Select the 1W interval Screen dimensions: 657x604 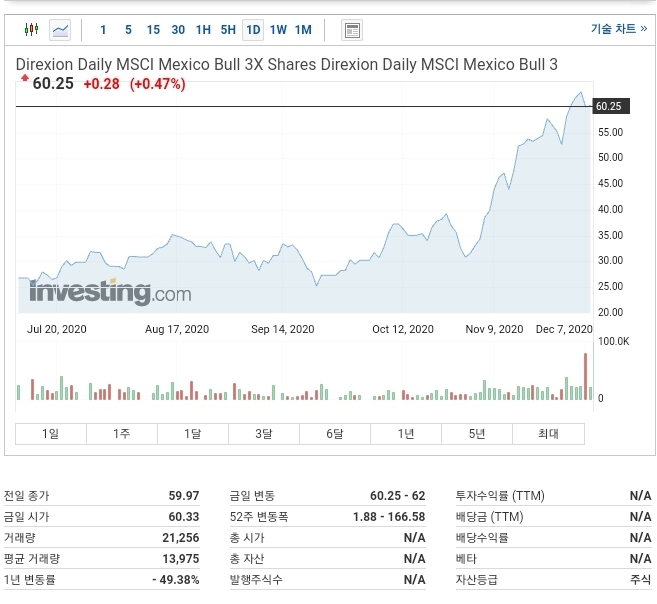tap(278, 30)
